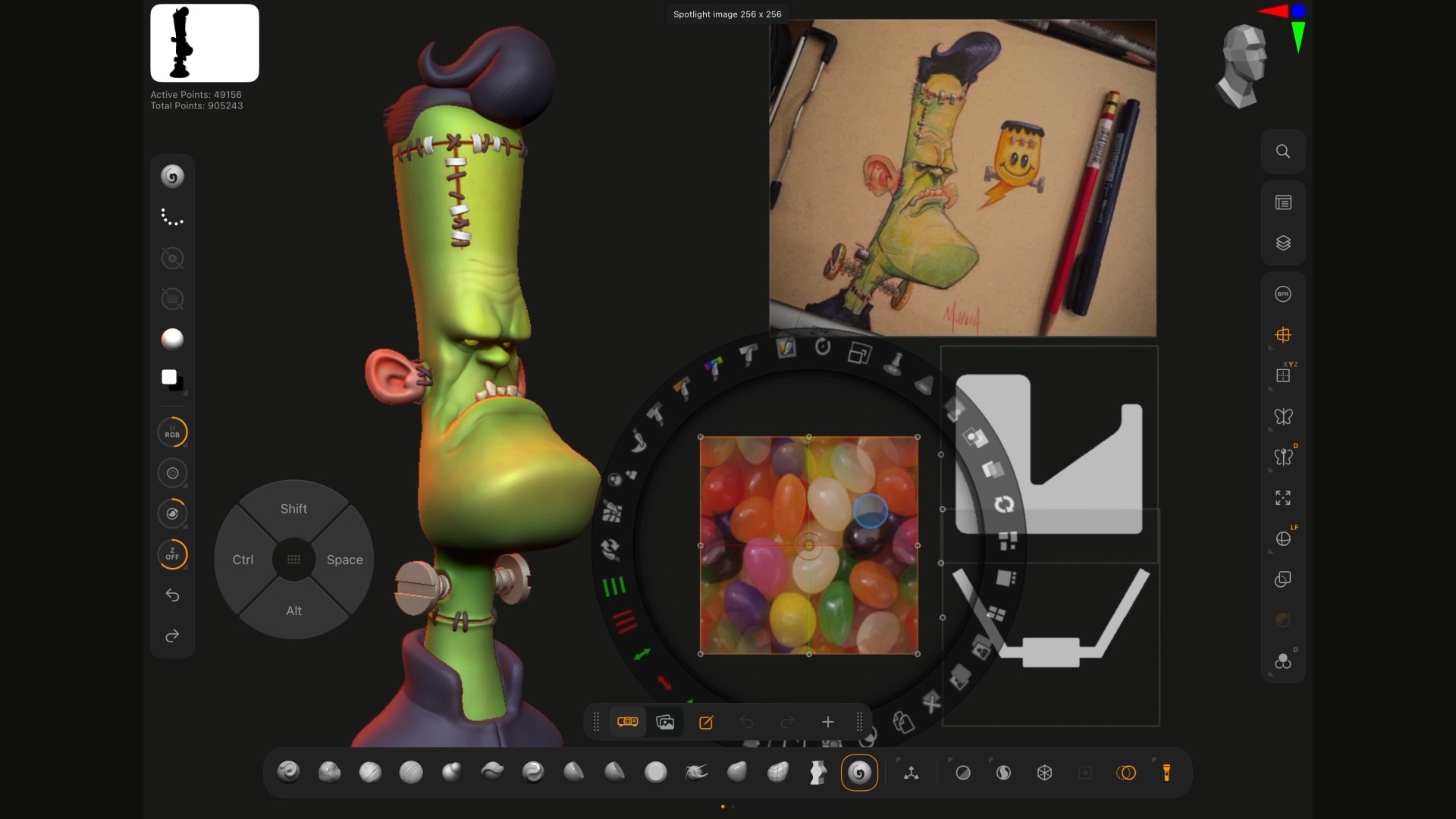
Task: Click the Spotlight toolbar redo arrow
Action: 787,722
